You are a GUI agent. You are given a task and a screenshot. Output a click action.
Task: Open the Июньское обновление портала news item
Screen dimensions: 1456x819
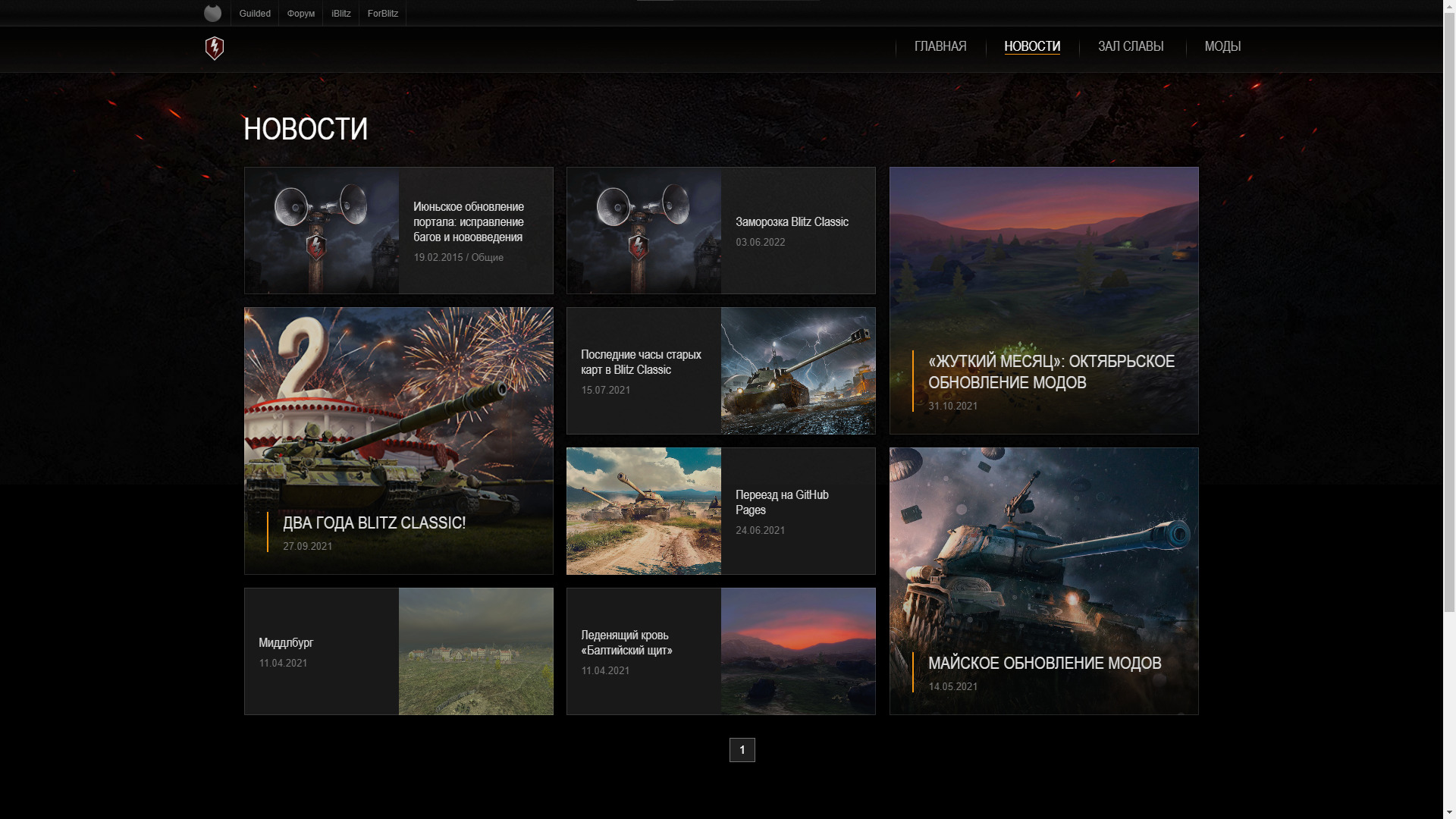click(x=468, y=222)
